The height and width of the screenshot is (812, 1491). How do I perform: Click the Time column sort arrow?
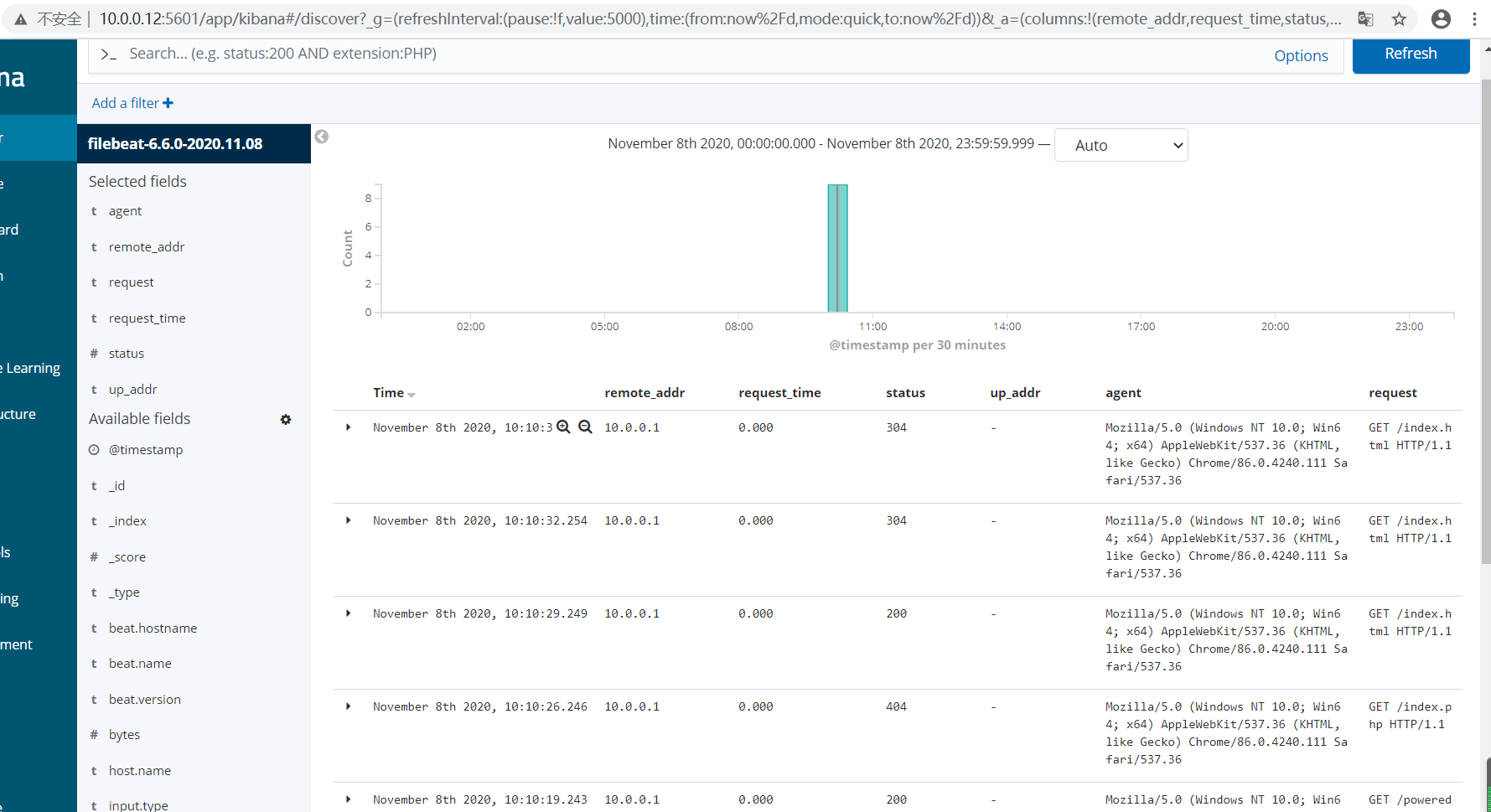click(412, 395)
